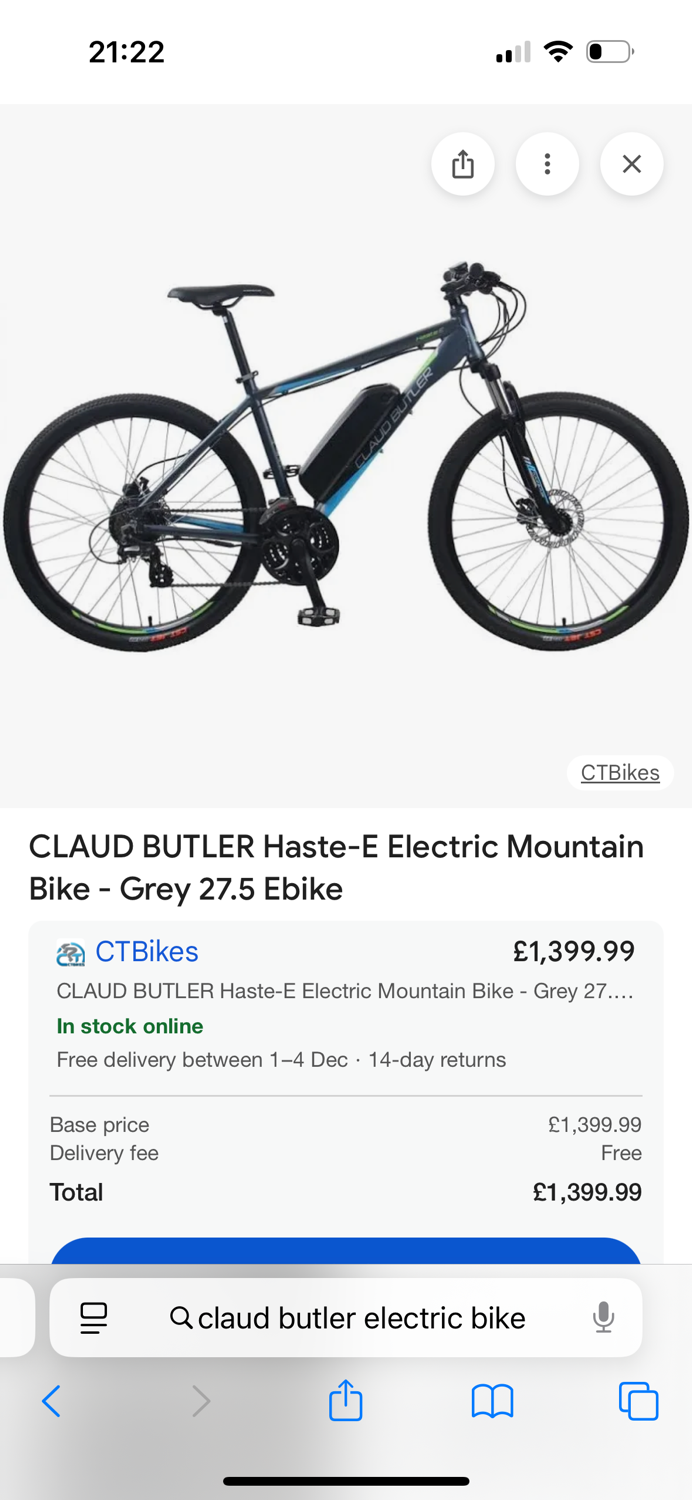Screen dimensions: 692x1500
Task: Open the Bookmarks panel
Action: (491, 1401)
